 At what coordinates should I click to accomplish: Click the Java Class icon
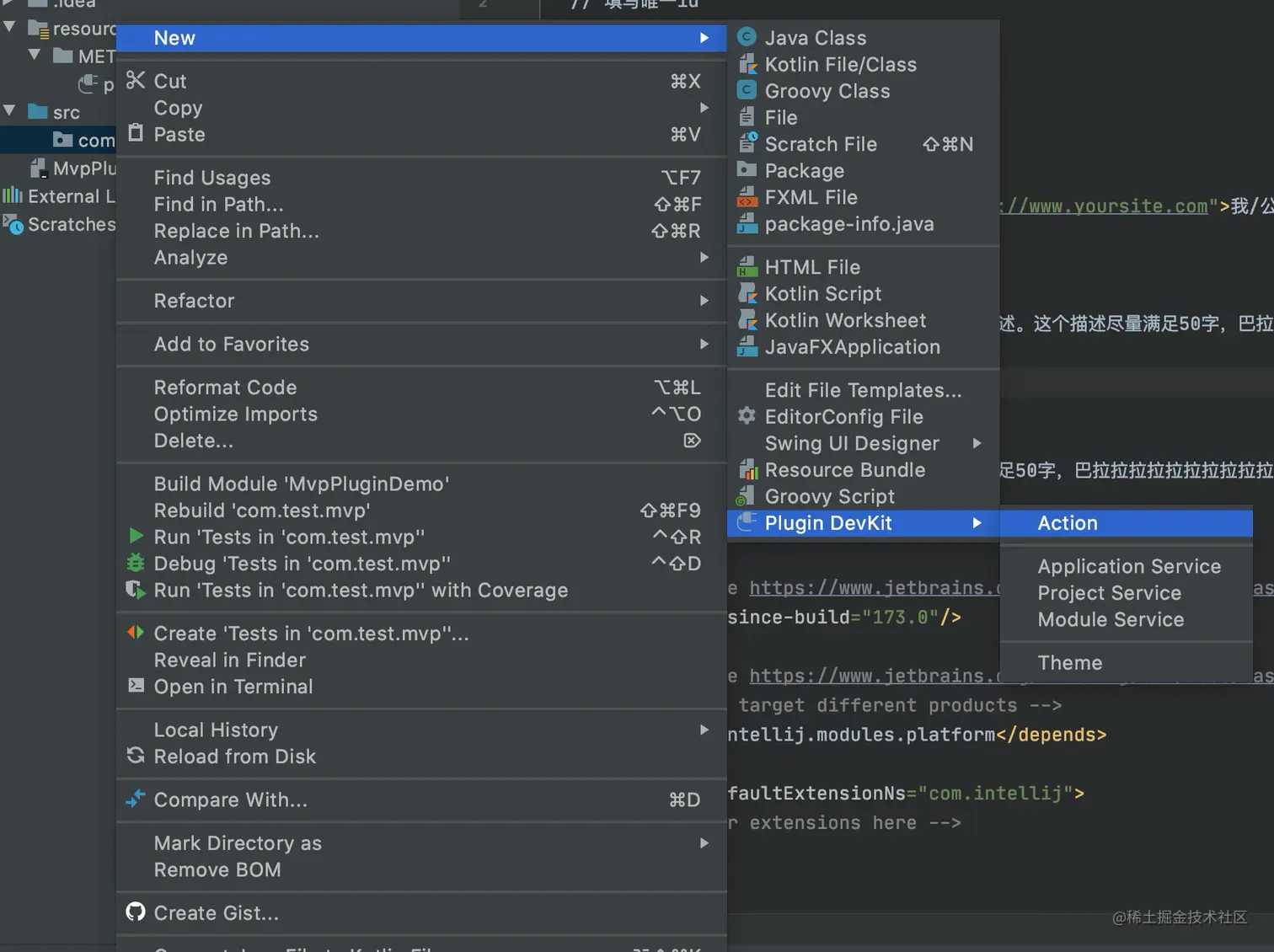point(747,37)
